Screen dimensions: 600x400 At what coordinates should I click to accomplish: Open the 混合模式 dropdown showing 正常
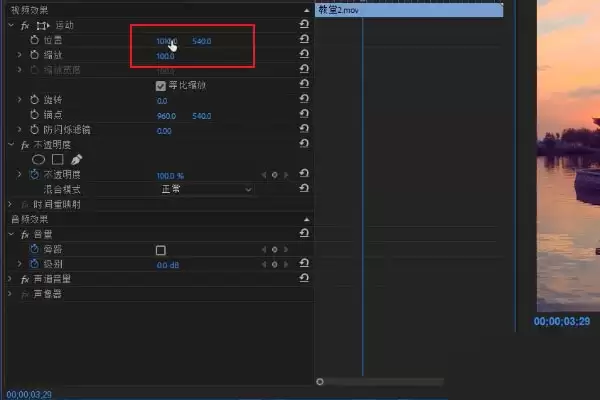206,189
